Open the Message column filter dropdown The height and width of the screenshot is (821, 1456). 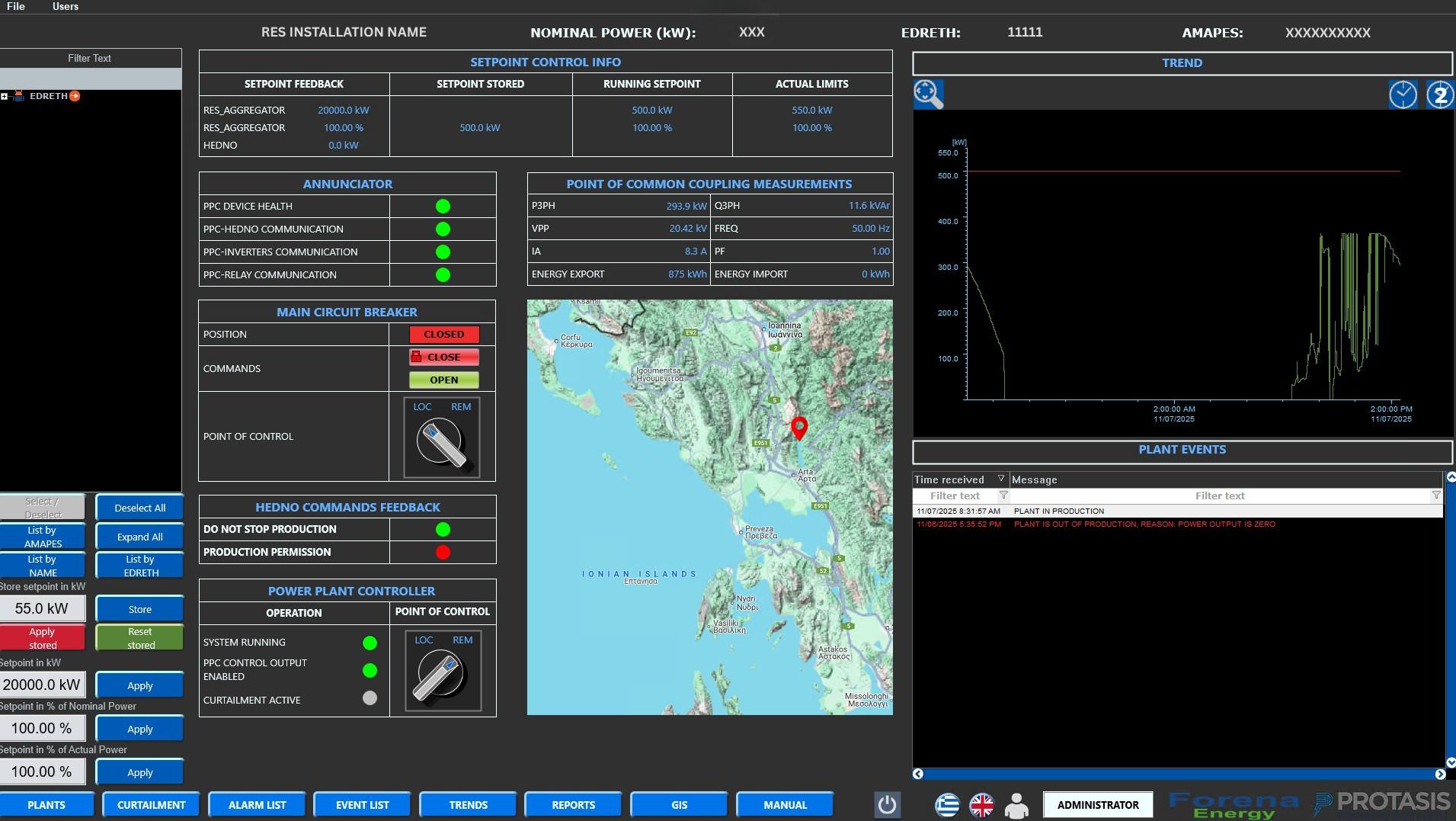coord(1436,495)
